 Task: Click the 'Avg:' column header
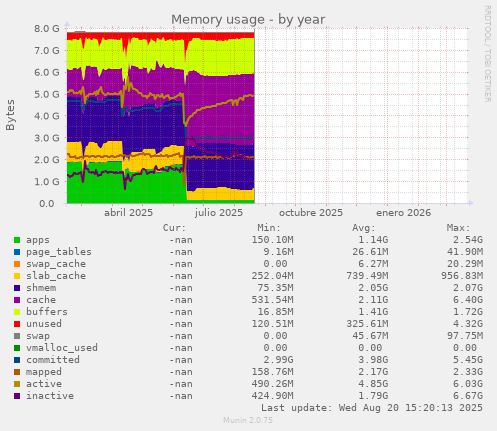point(364,228)
